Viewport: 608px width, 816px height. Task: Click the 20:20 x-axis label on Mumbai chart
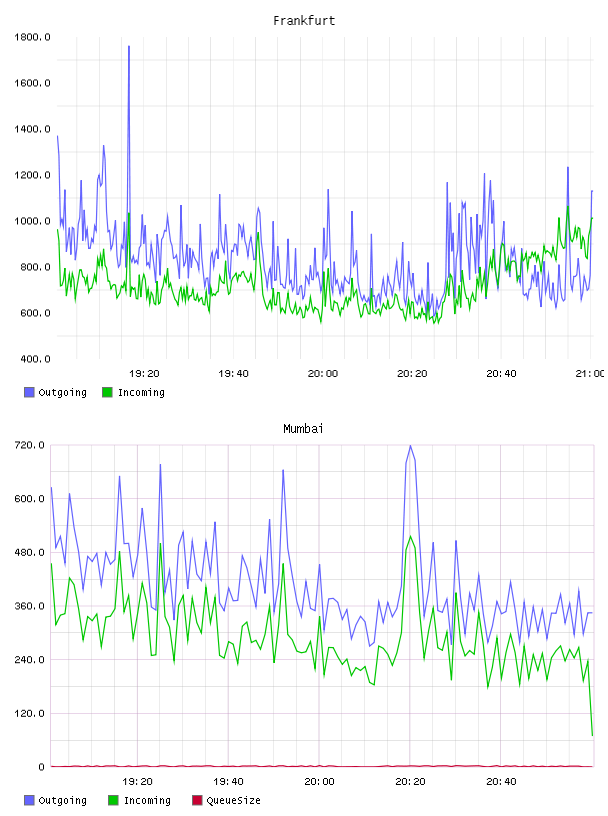(x=410, y=782)
